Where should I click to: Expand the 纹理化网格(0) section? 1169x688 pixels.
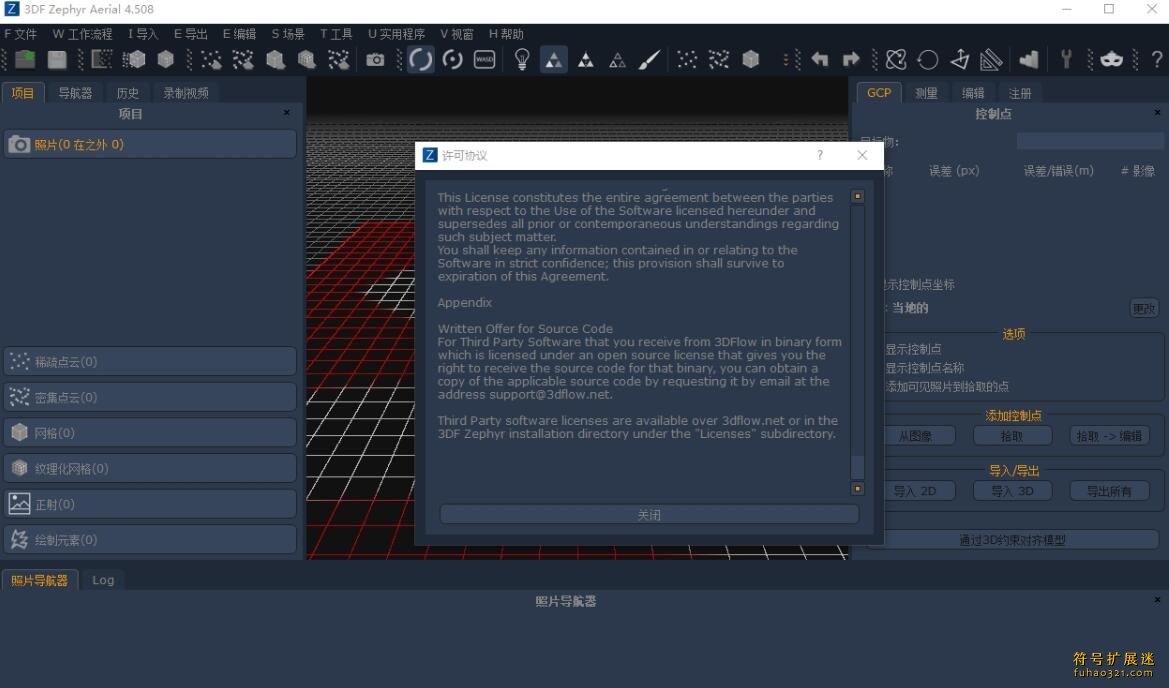point(150,468)
